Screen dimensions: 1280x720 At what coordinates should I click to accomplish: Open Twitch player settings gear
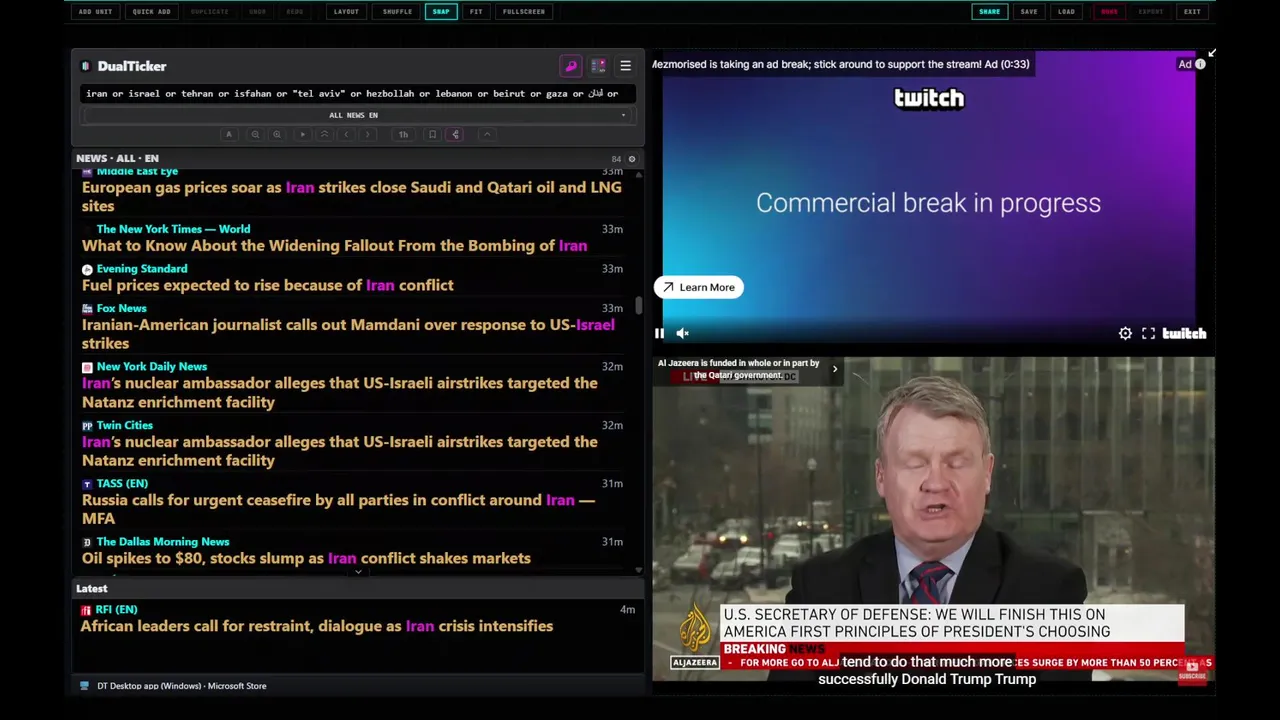click(x=1125, y=334)
